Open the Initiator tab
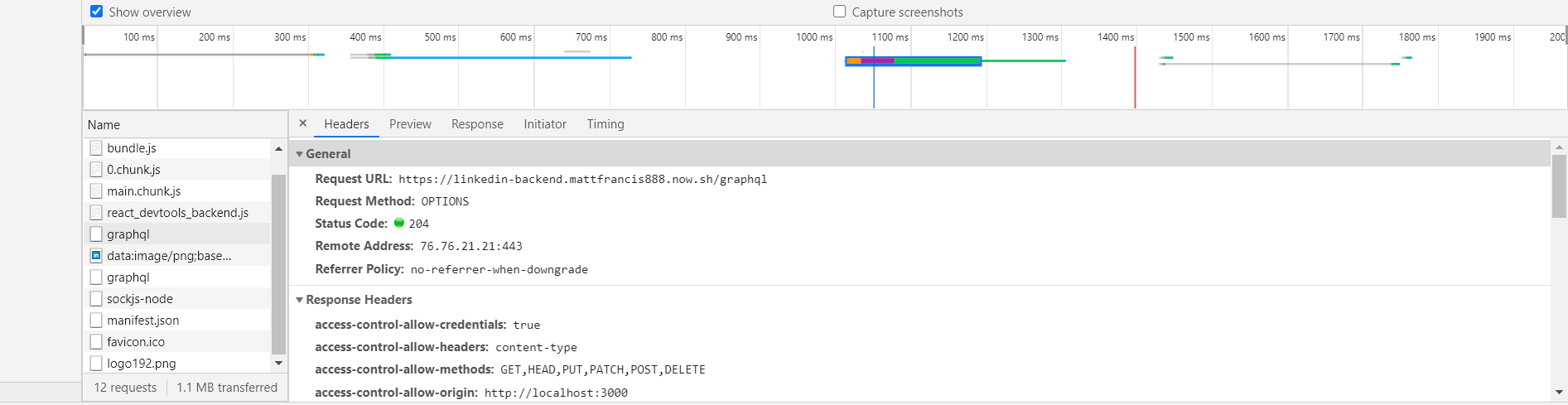The height and width of the screenshot is (405, 1568). (x=545, y=124)
